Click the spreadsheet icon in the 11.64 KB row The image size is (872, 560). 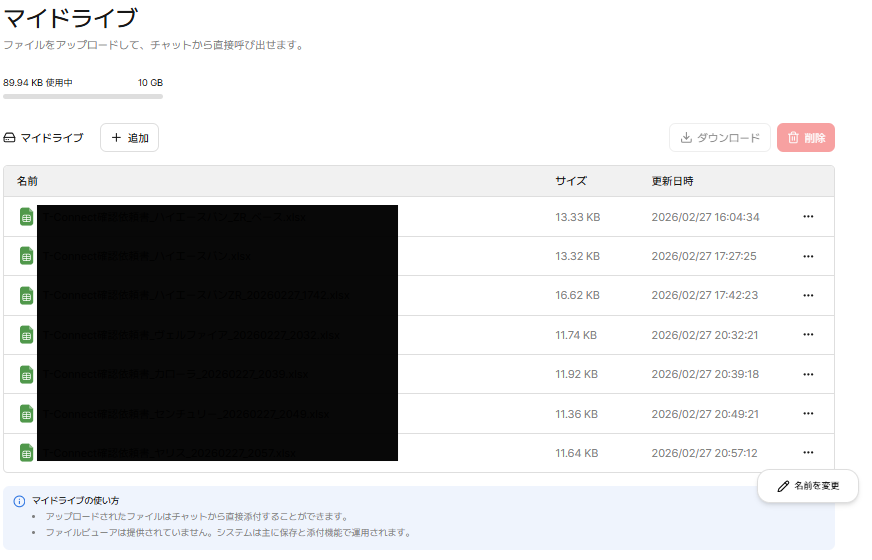pyautogui.click(x=26, y=453)
